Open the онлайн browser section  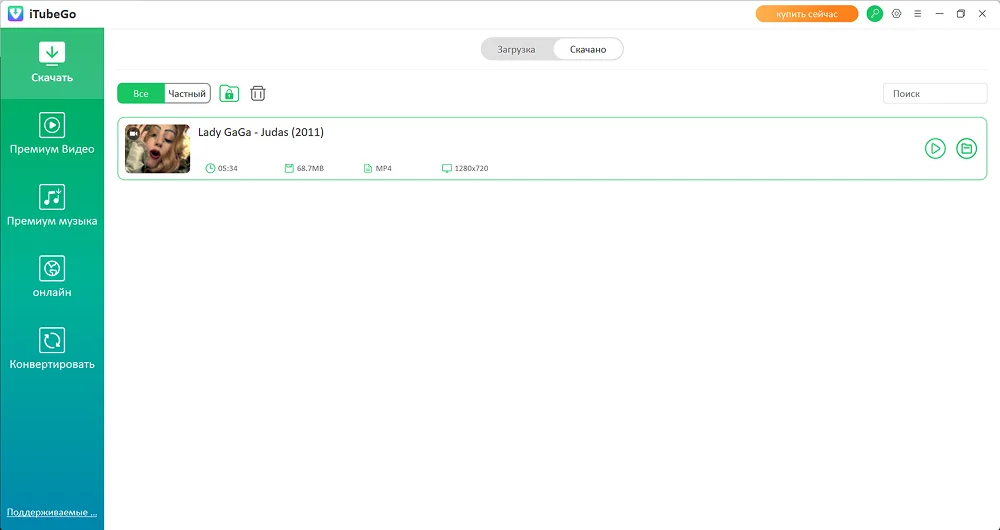tap(52, 269)
